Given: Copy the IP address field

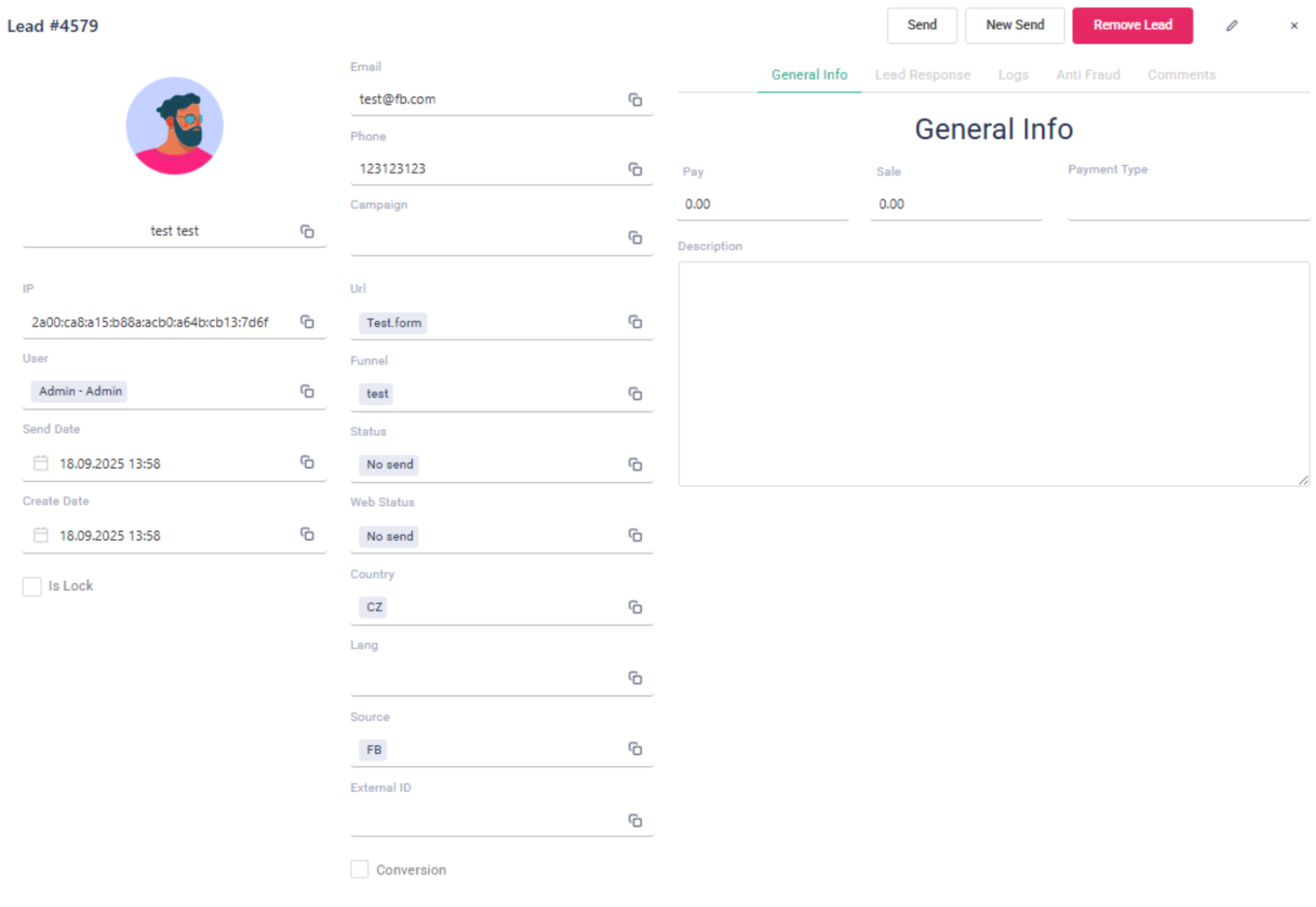Looking at the screenshot, I should coord(307,321).
